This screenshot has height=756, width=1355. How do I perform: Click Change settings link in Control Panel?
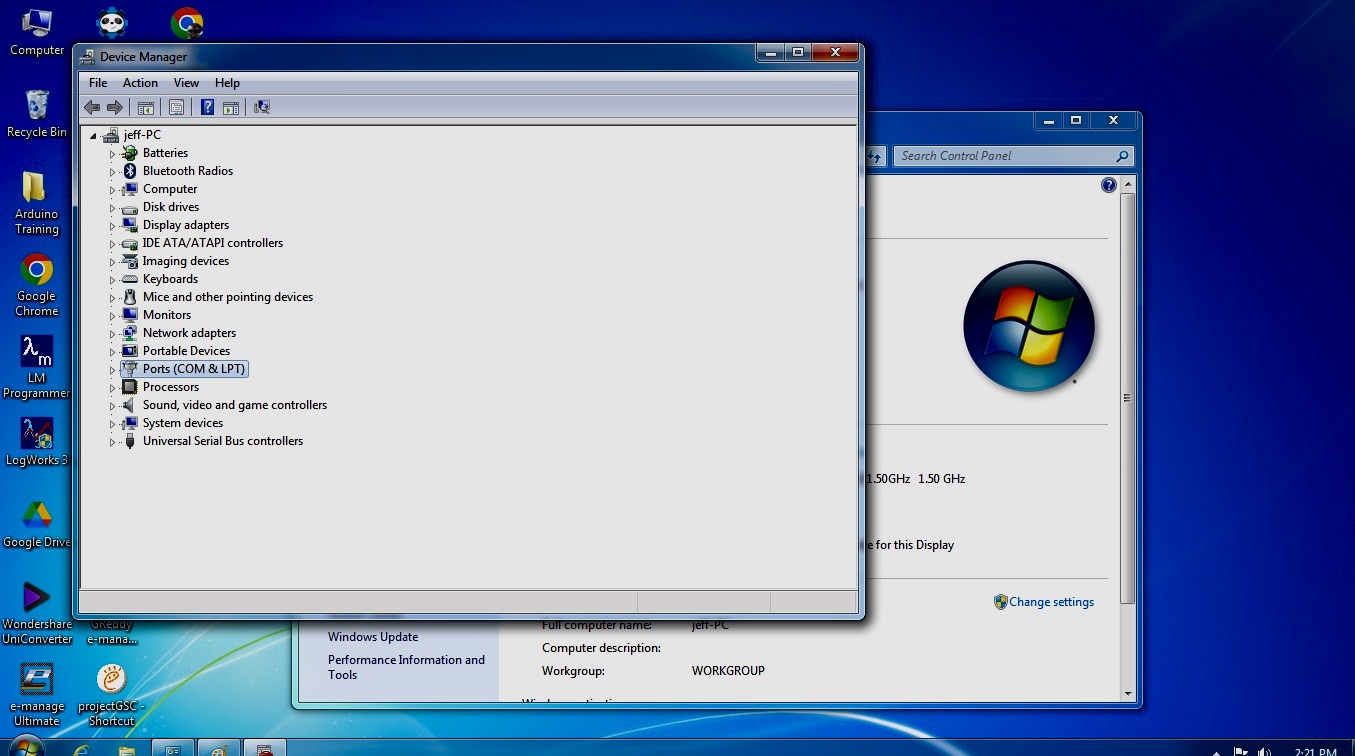1051,602
